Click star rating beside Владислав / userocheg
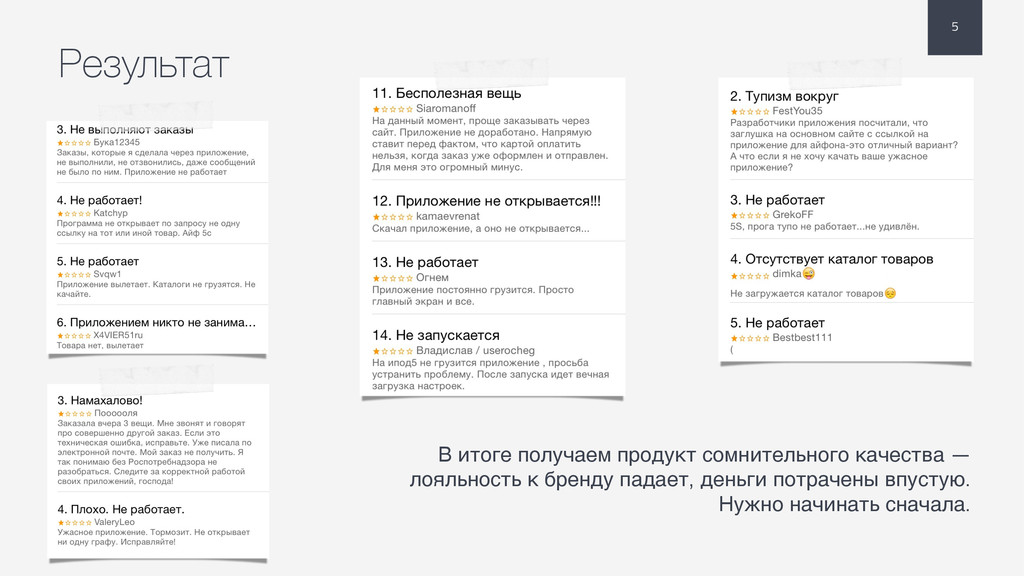Screen dimensions: 1024x576 (392, 351)
